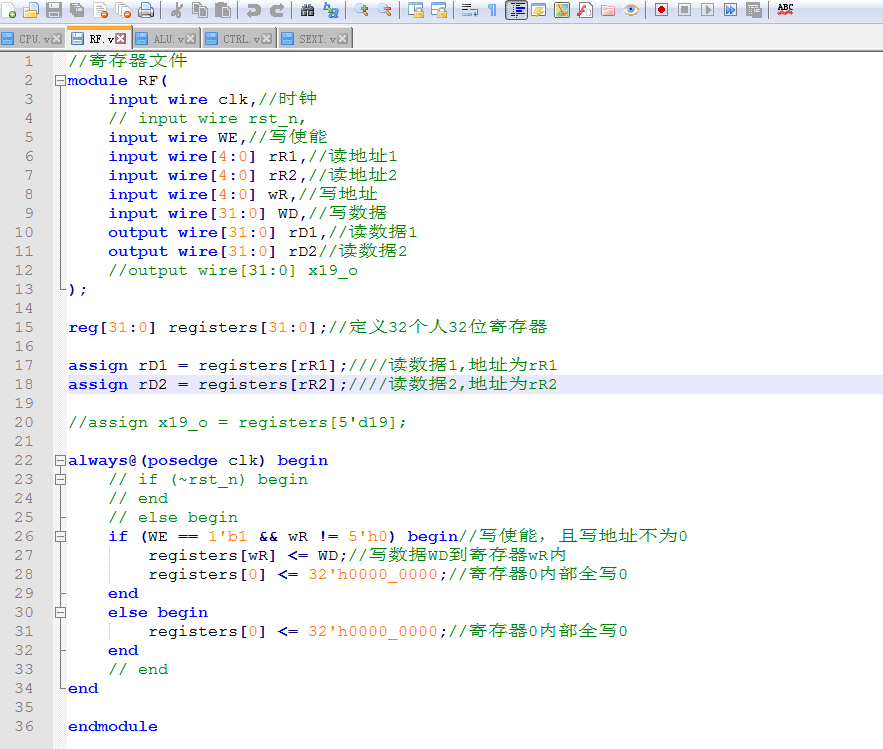Toggle the Word Wrap icon
The height and width of the screenshot is (749, 883).
(x=469, y=10)
